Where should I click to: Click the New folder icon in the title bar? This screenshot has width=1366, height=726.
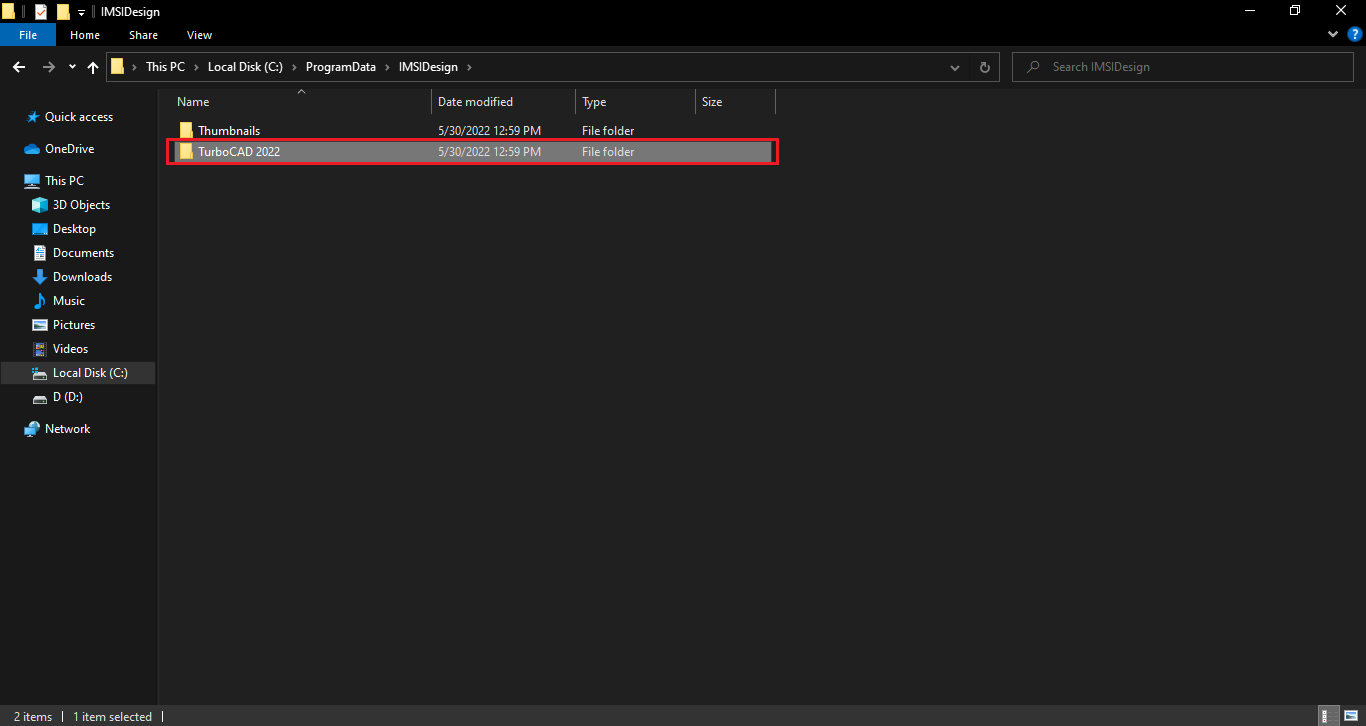63,12
